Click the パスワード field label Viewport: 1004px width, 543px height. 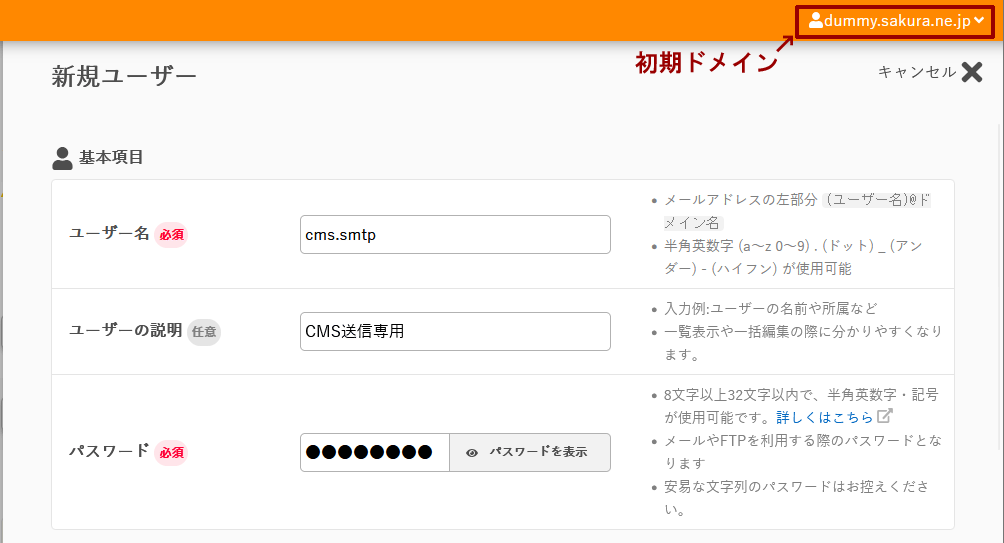pyautogui.click(x=109, y=451)
